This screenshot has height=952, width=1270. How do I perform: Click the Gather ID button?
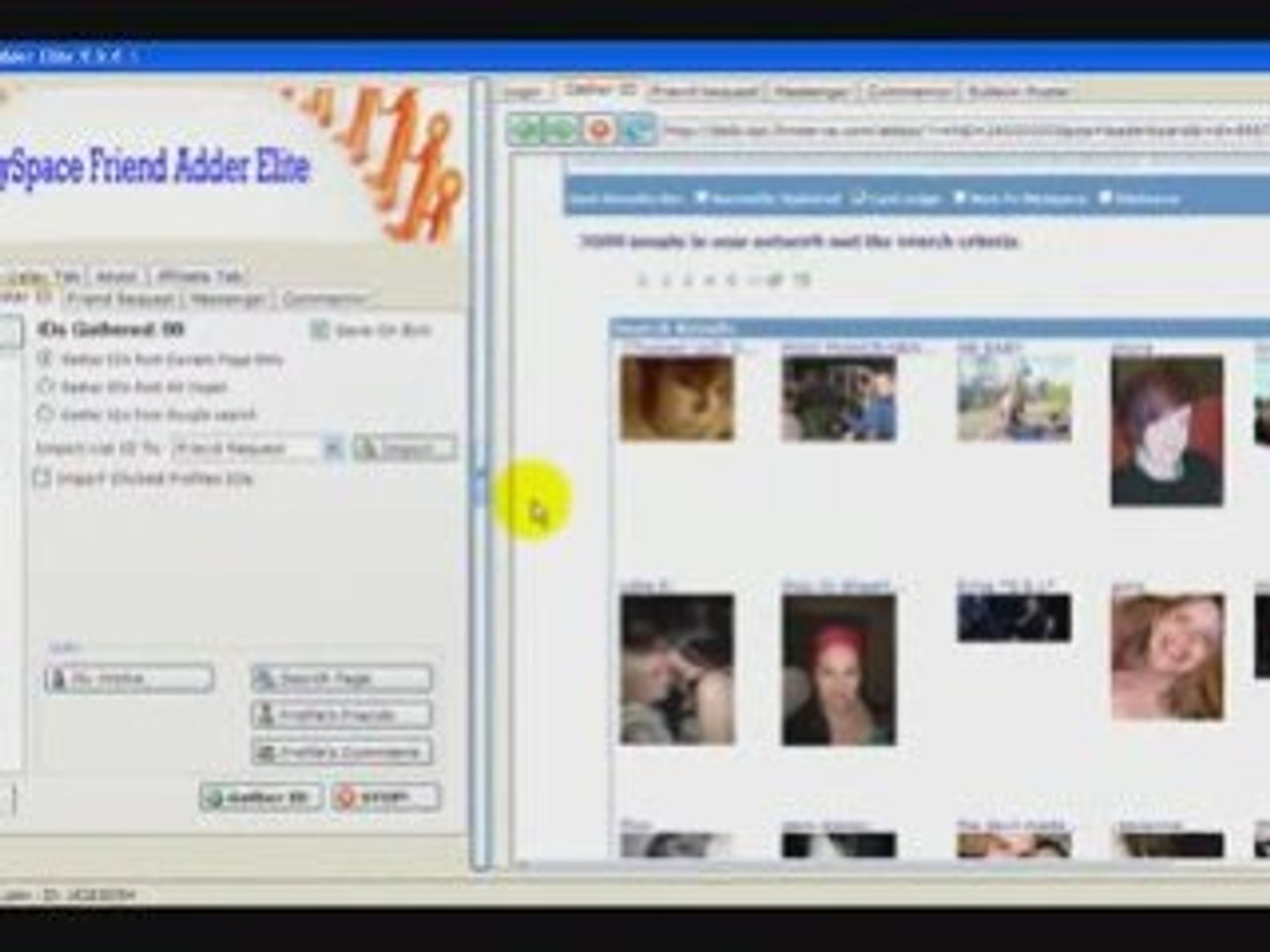click(261, 798)
